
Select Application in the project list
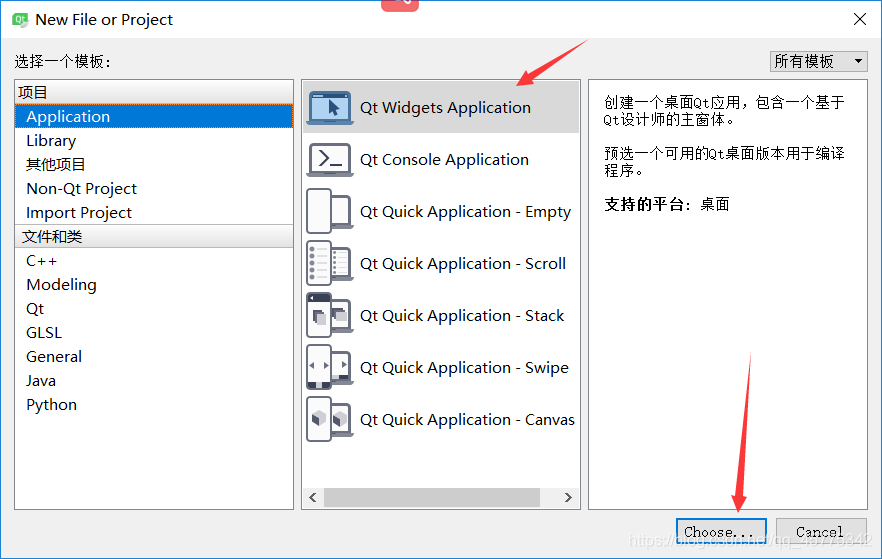154,116
